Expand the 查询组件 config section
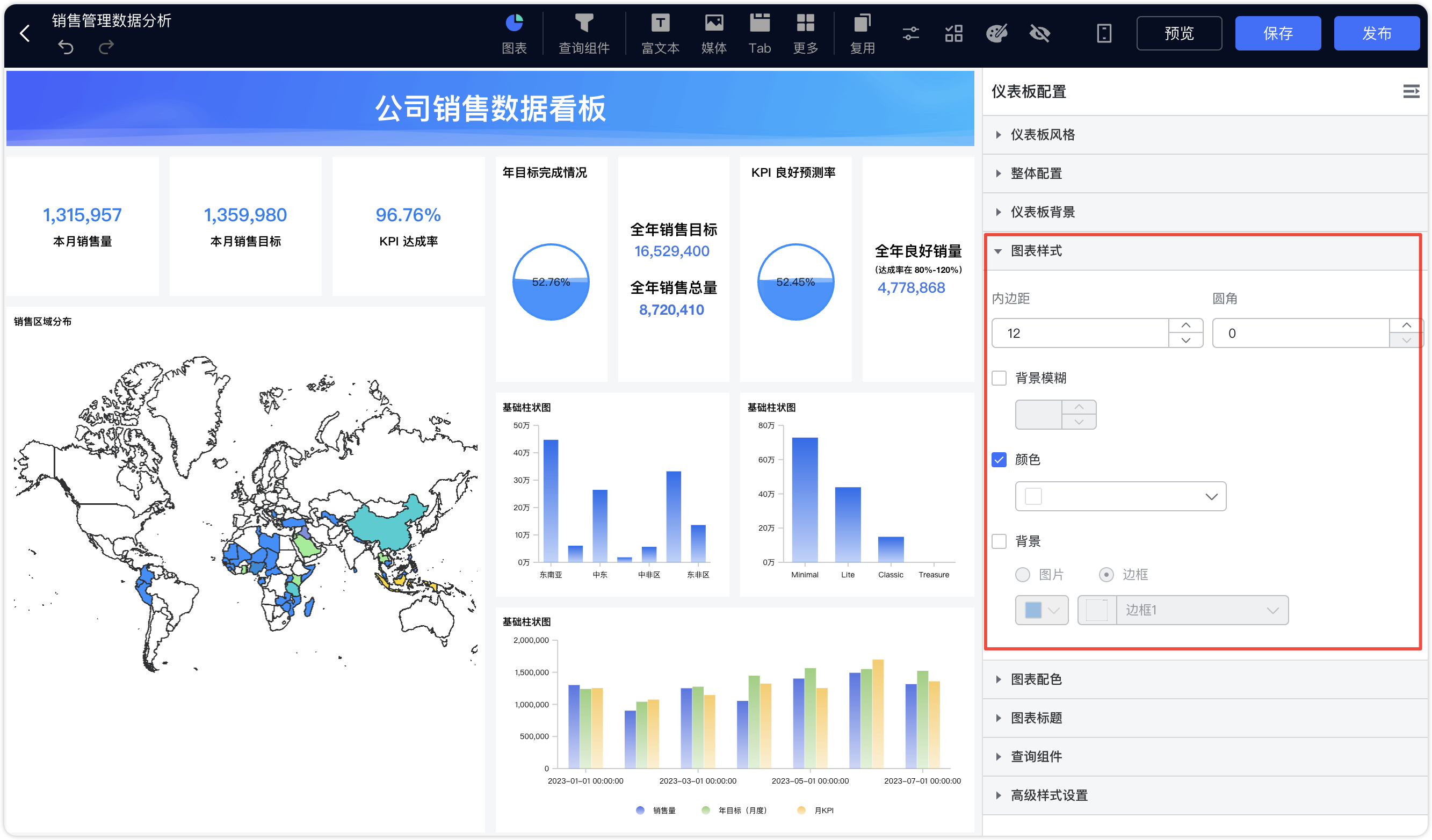The width and height of the screenshot is (1432, 840). 1205,757
